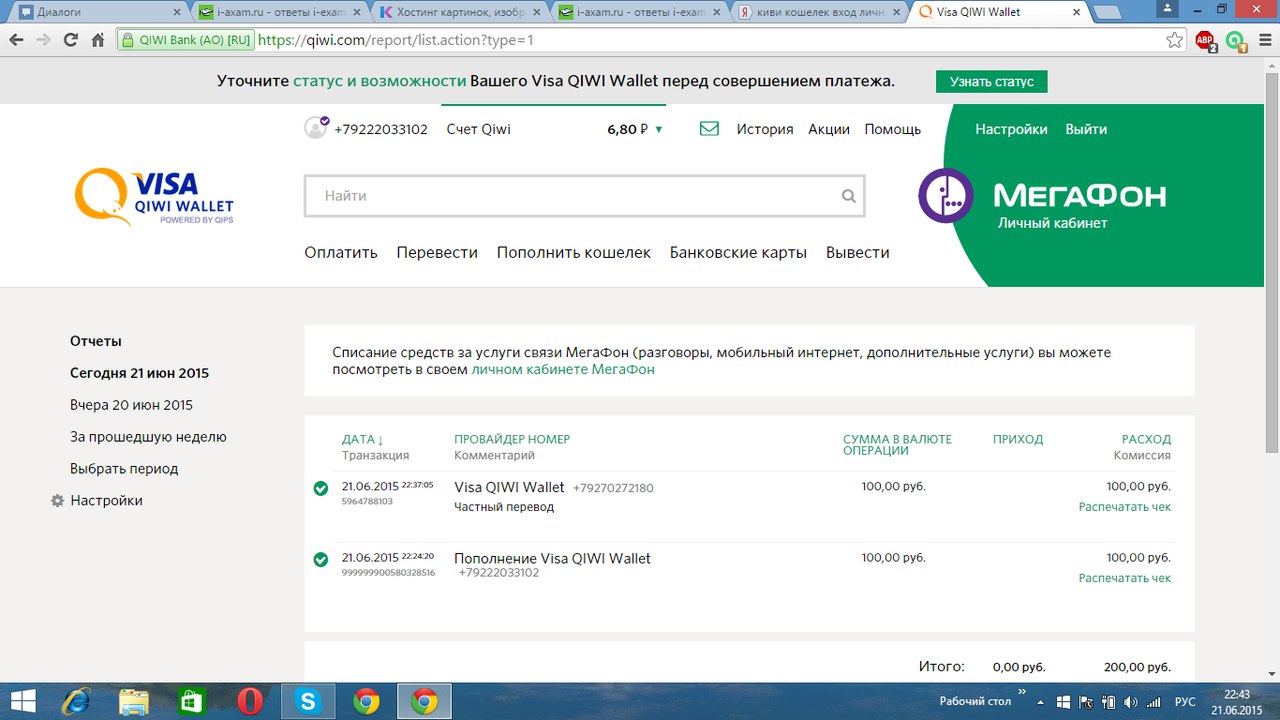The height and width of the screenshot is (720, 1280).
Task: Click the battery power tray icon
Action: point(1109,702)
